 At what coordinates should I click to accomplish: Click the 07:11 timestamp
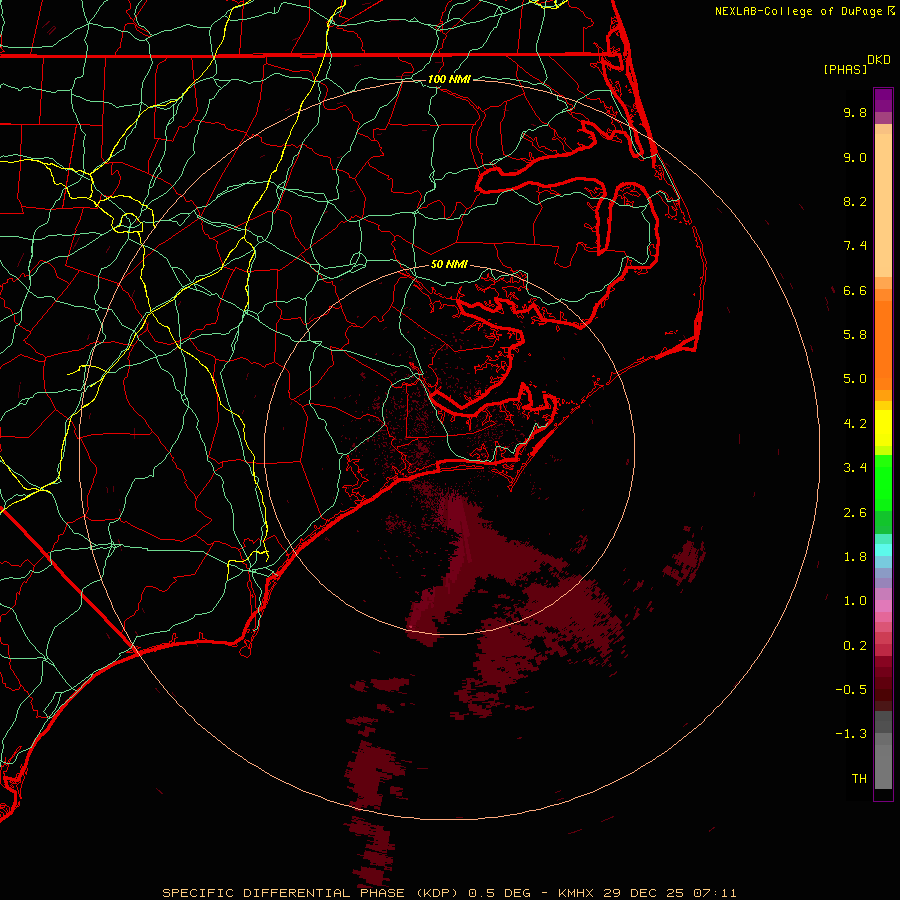coord(715,893)
